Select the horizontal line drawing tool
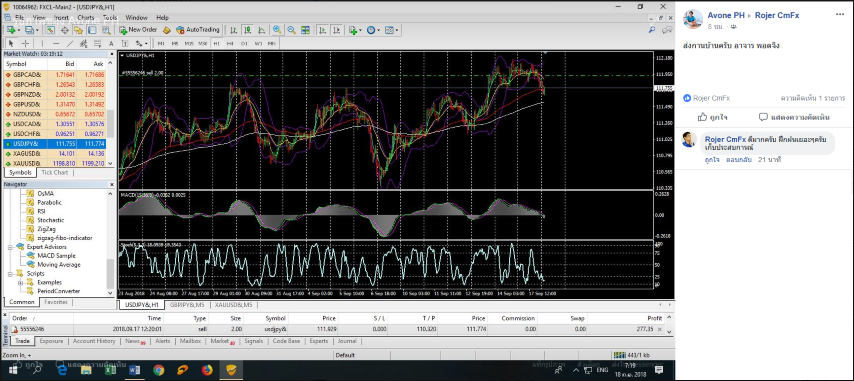 56,44
